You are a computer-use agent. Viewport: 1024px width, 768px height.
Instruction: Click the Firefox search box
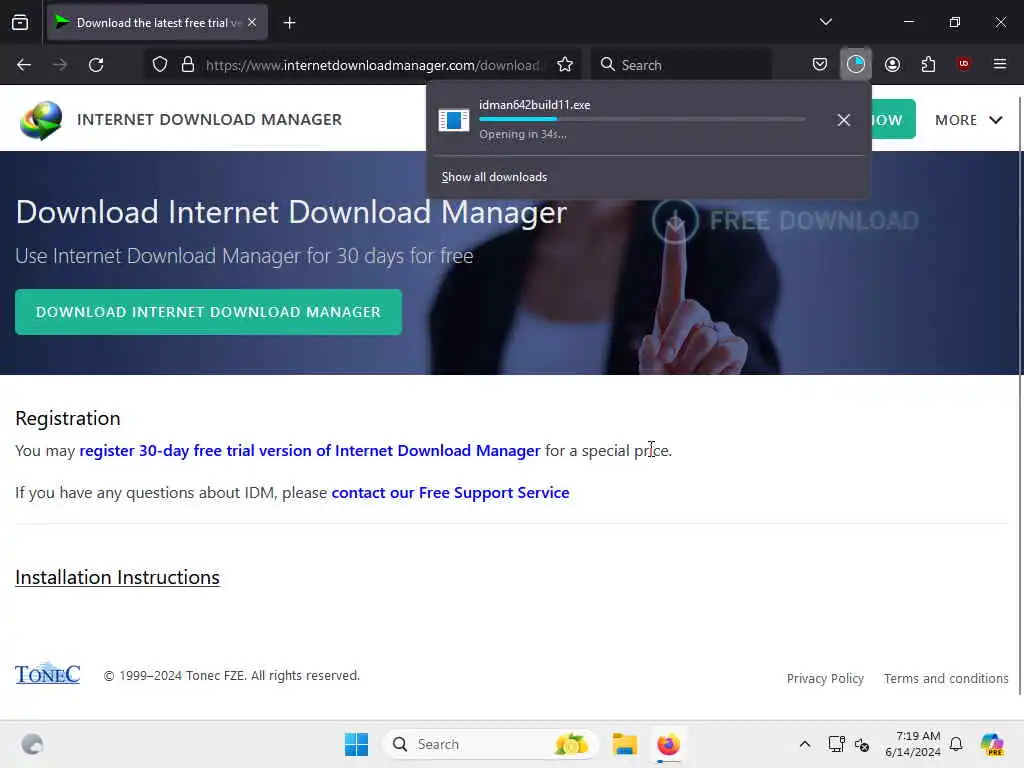(x=682, y=65)
